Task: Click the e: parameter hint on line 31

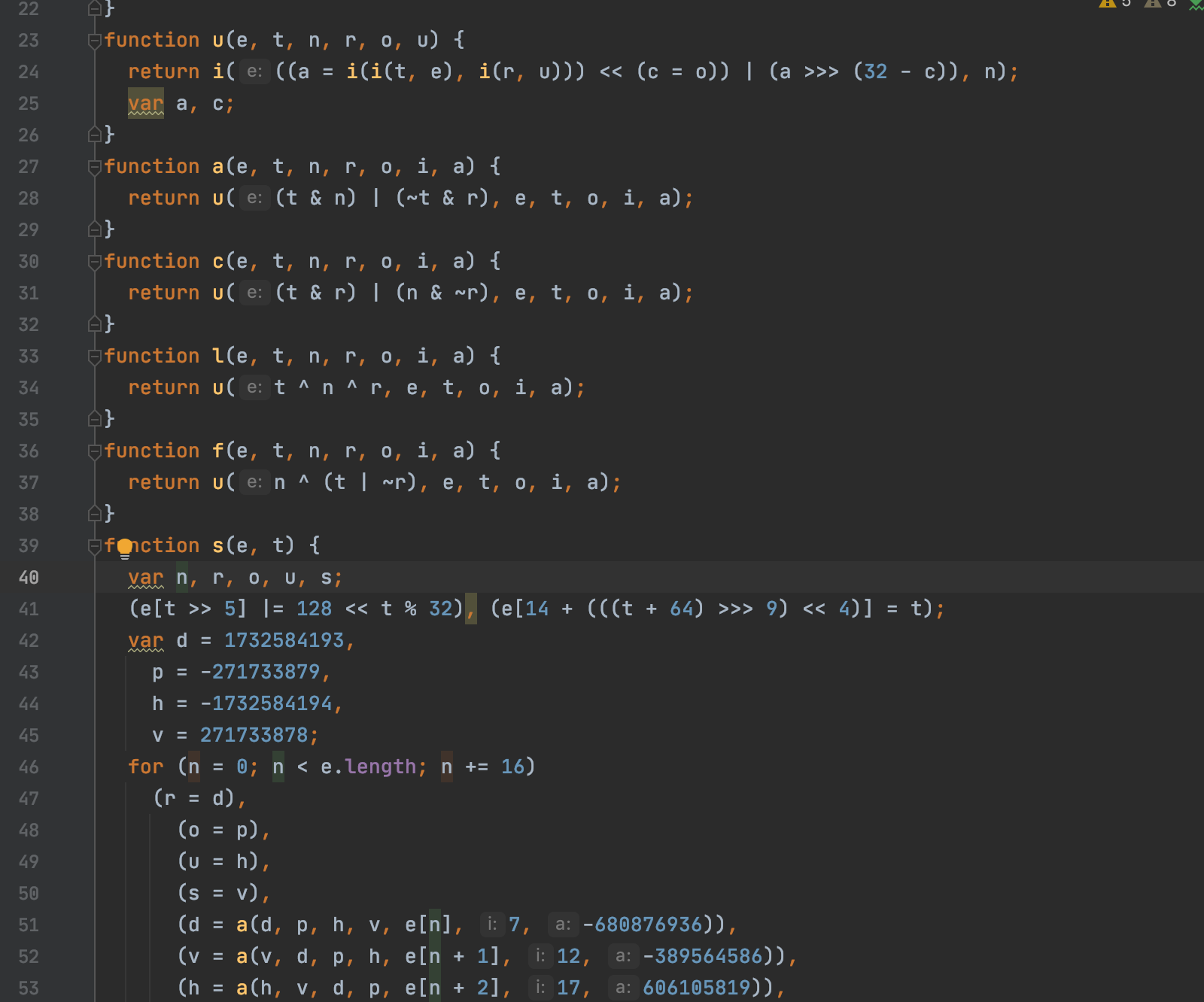Action: coord(255,293)
